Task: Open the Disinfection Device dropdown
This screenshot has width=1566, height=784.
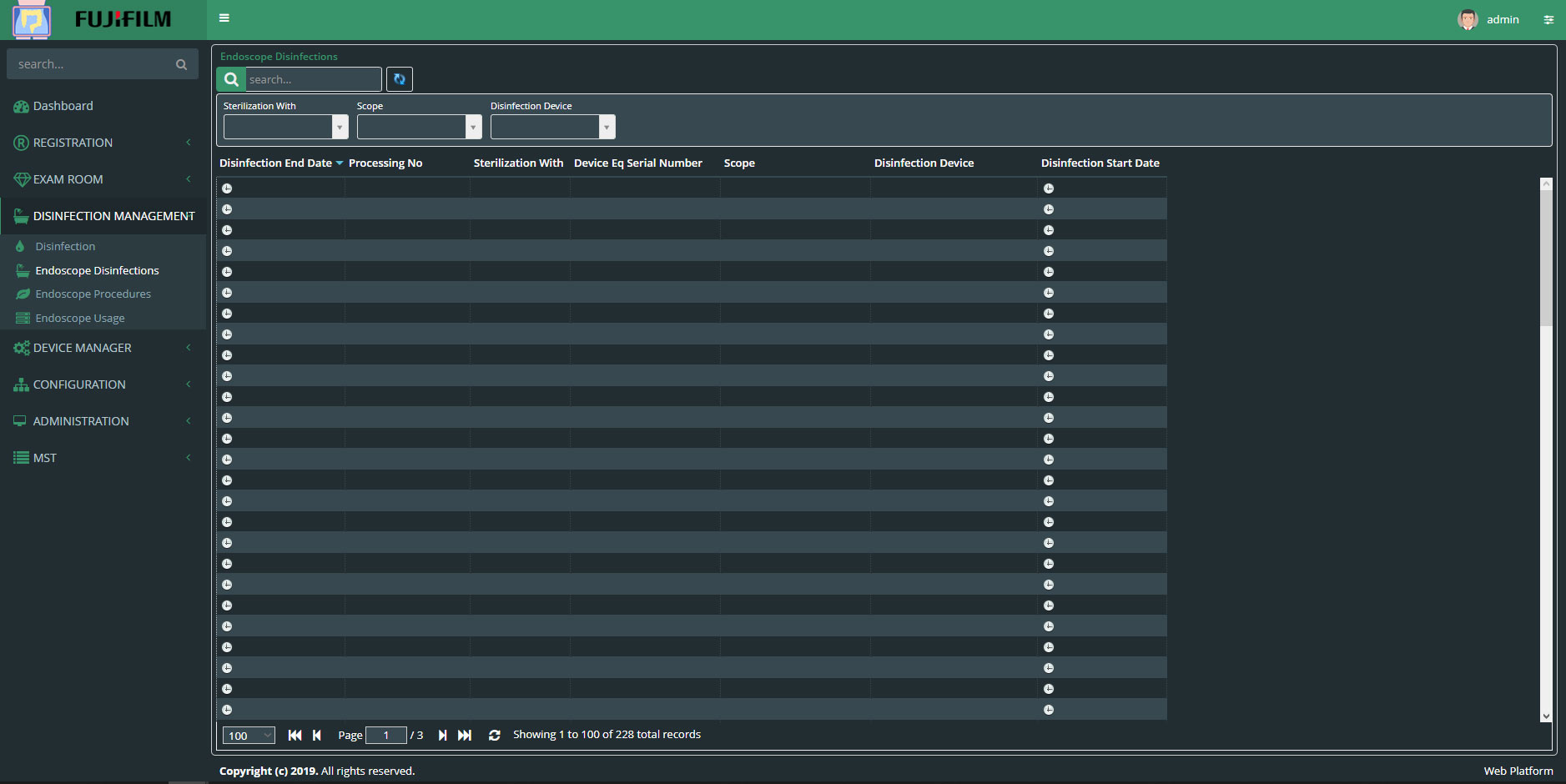Action: pyautogui.click(x=552, y=127)
